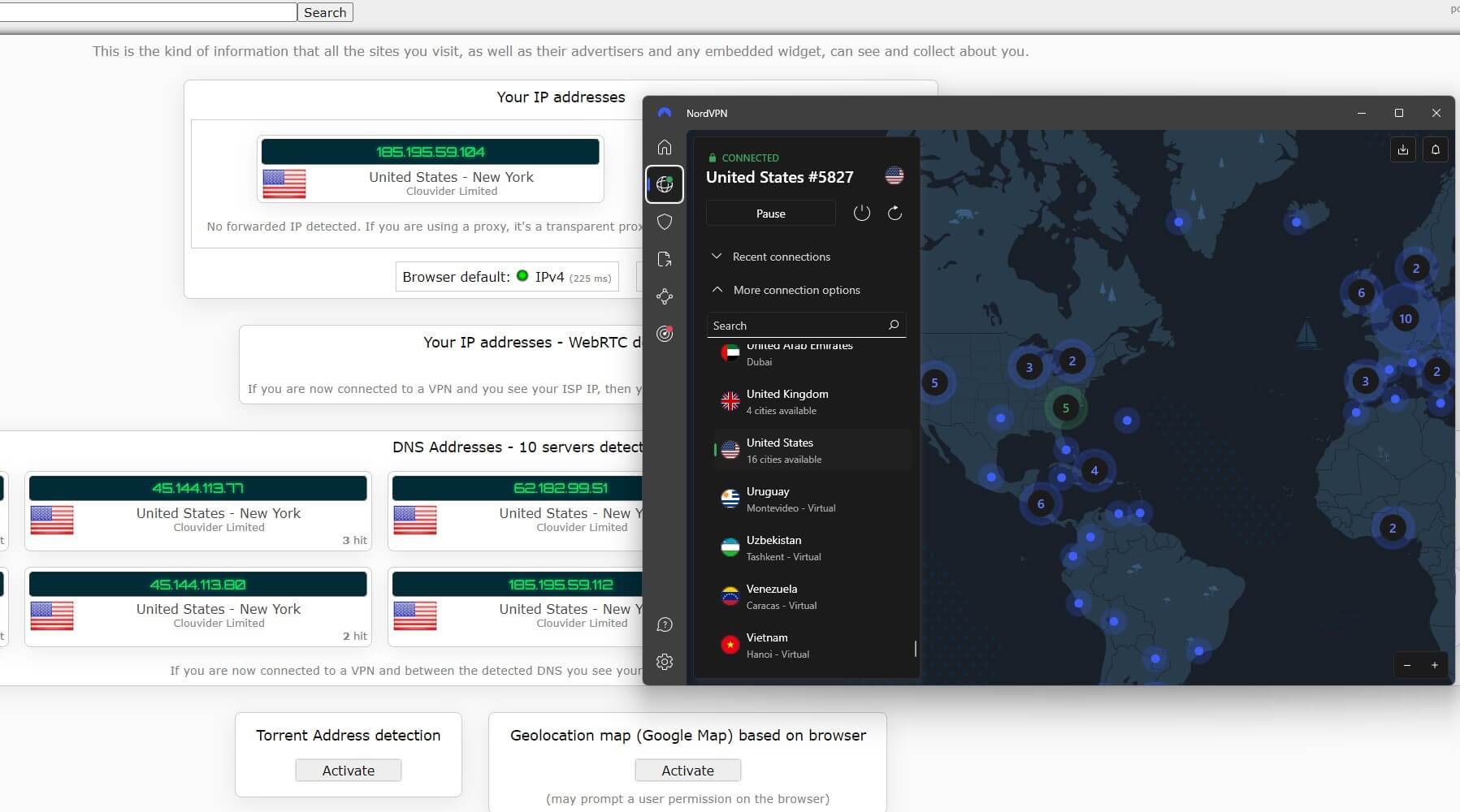Click the map cluster labeled 10
Image resolution: width=1460 pixels, height=812 pixels.
[1405, 318]
